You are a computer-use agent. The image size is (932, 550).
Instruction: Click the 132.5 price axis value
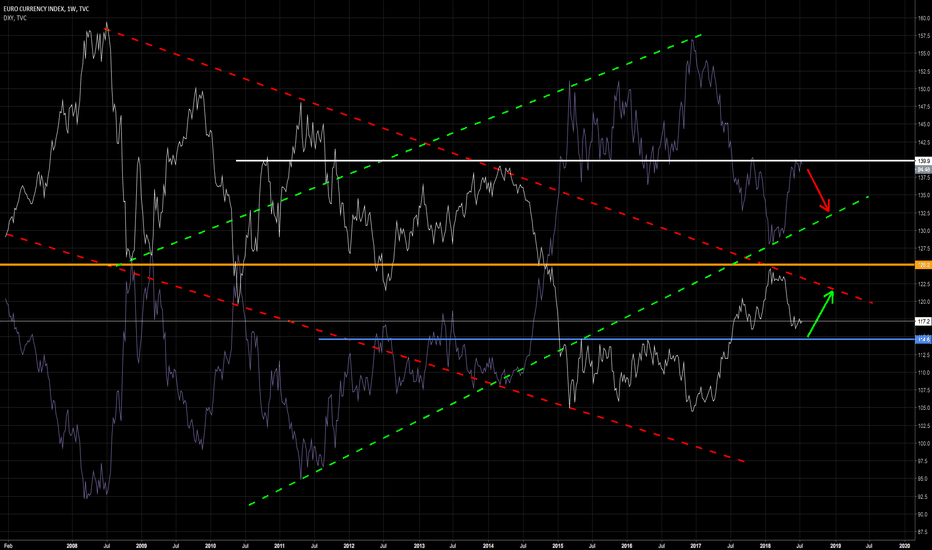point(924,213)
